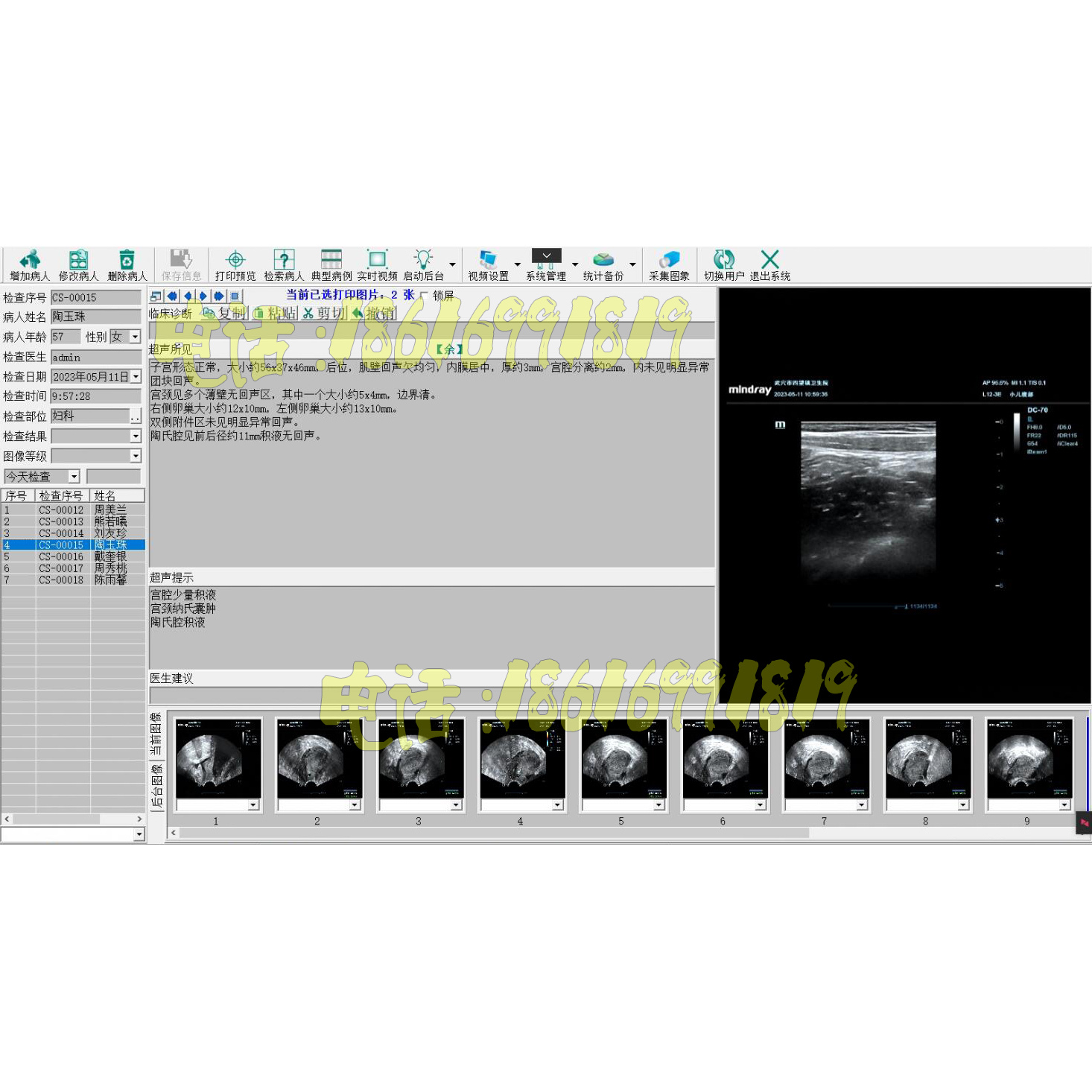Screen dimensions: 1092x1092
Task: Open the 今天检查 filter dropdown
Action: [74, 476]
